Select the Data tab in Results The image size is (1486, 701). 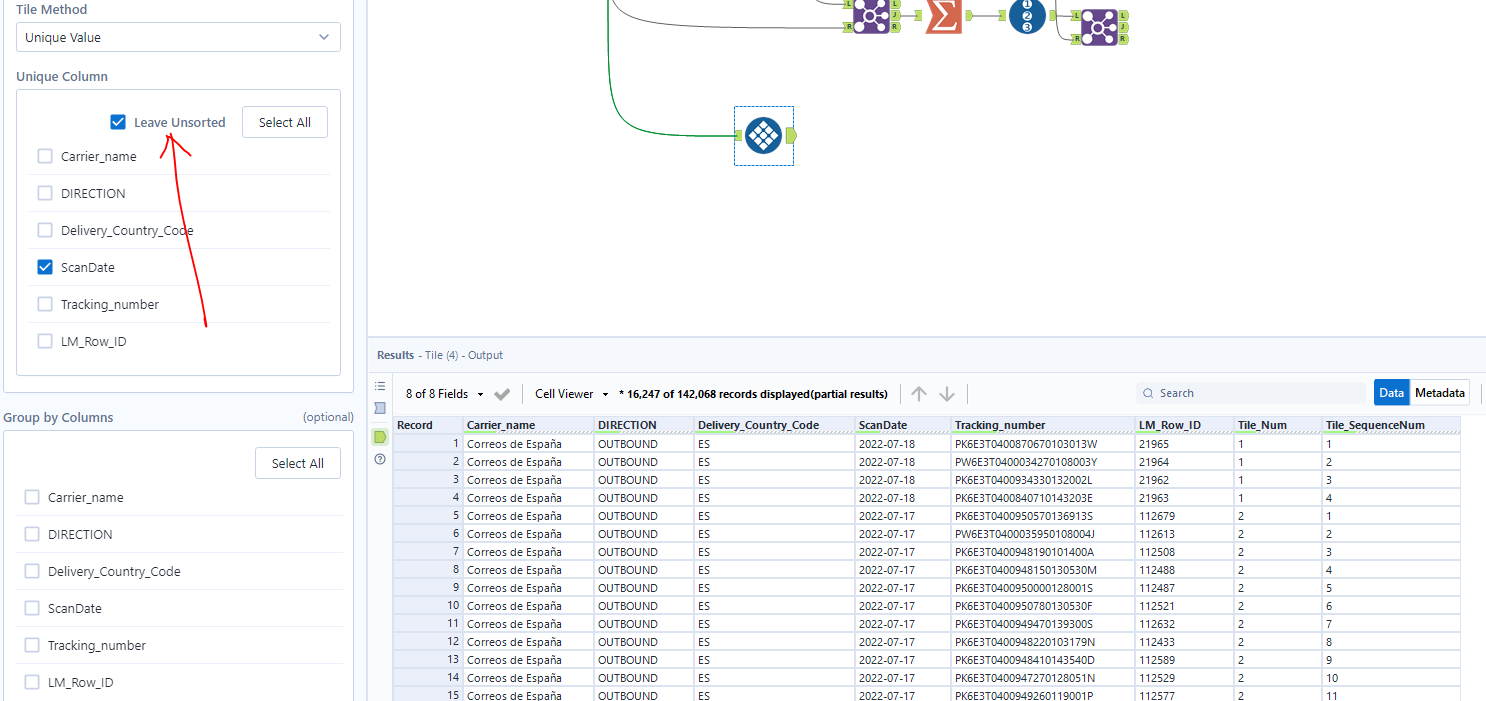click(1391, 392)
